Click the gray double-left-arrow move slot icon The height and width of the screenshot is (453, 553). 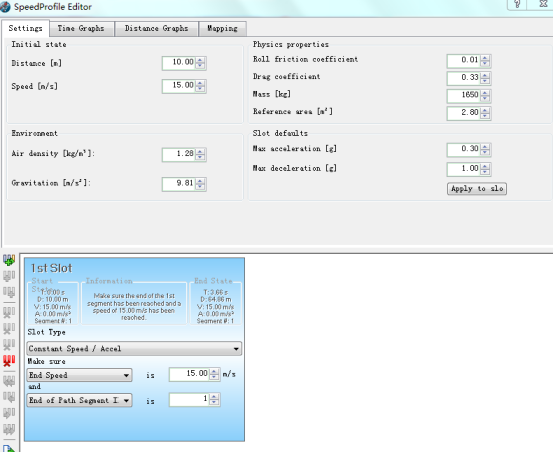click(x=9, y=381)
